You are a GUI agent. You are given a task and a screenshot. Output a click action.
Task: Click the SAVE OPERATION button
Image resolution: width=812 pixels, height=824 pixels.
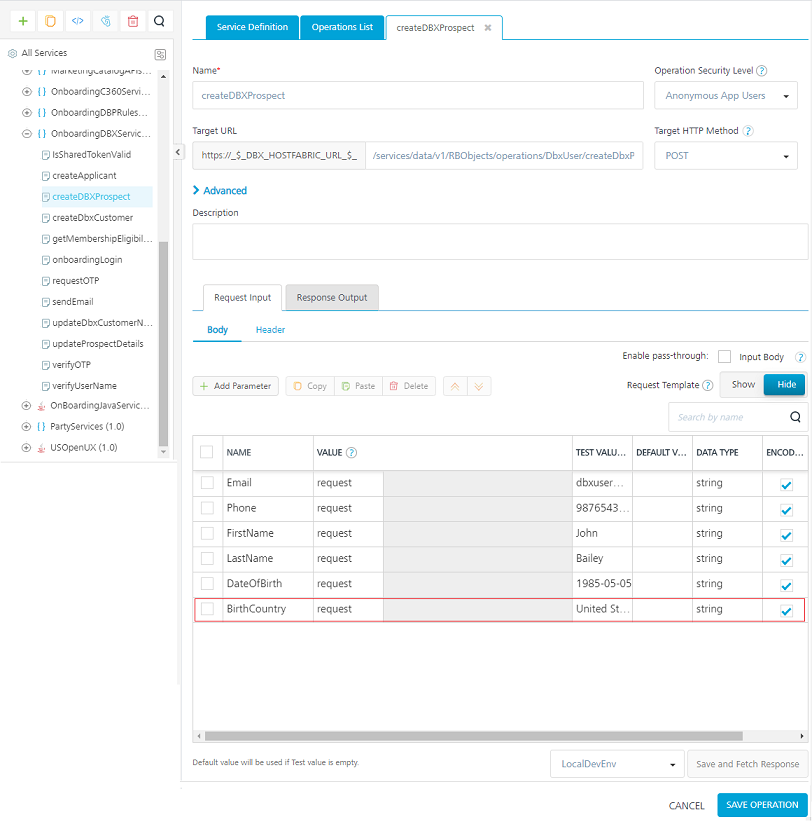(761, 805)
